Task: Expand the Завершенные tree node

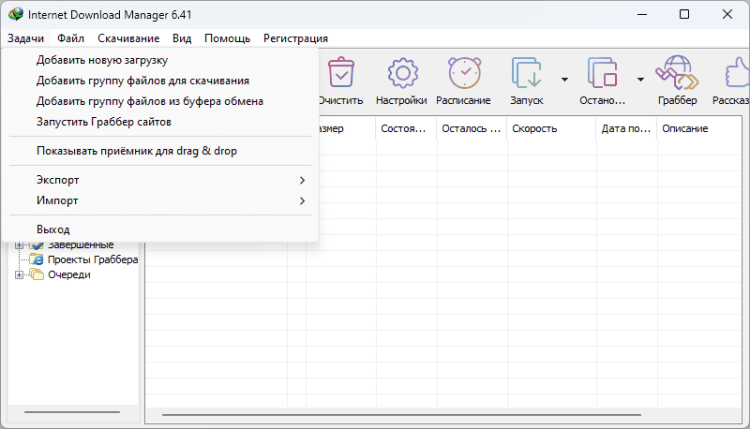Action: coord(19,245)
